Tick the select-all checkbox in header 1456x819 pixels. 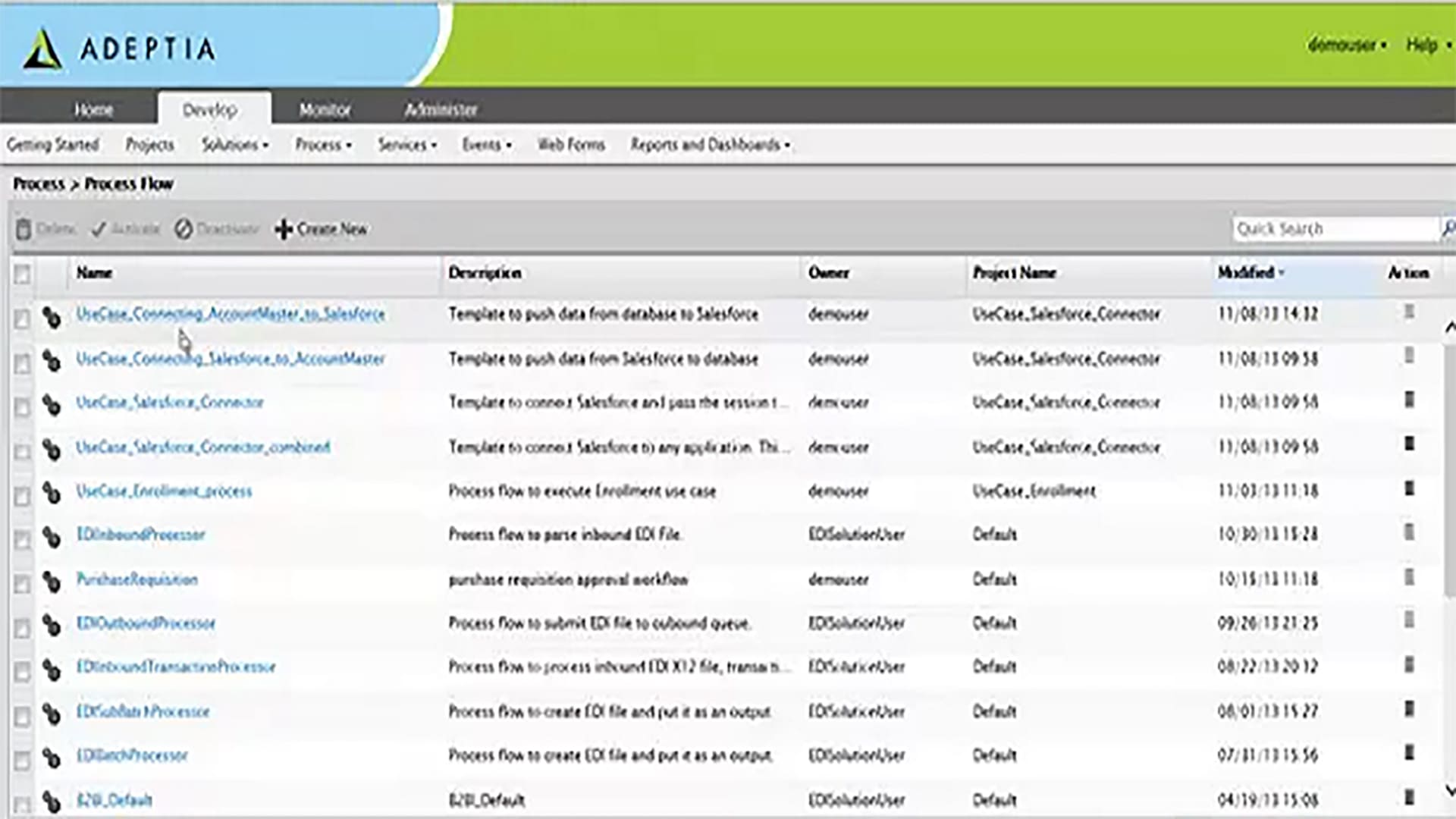point(22,274)
